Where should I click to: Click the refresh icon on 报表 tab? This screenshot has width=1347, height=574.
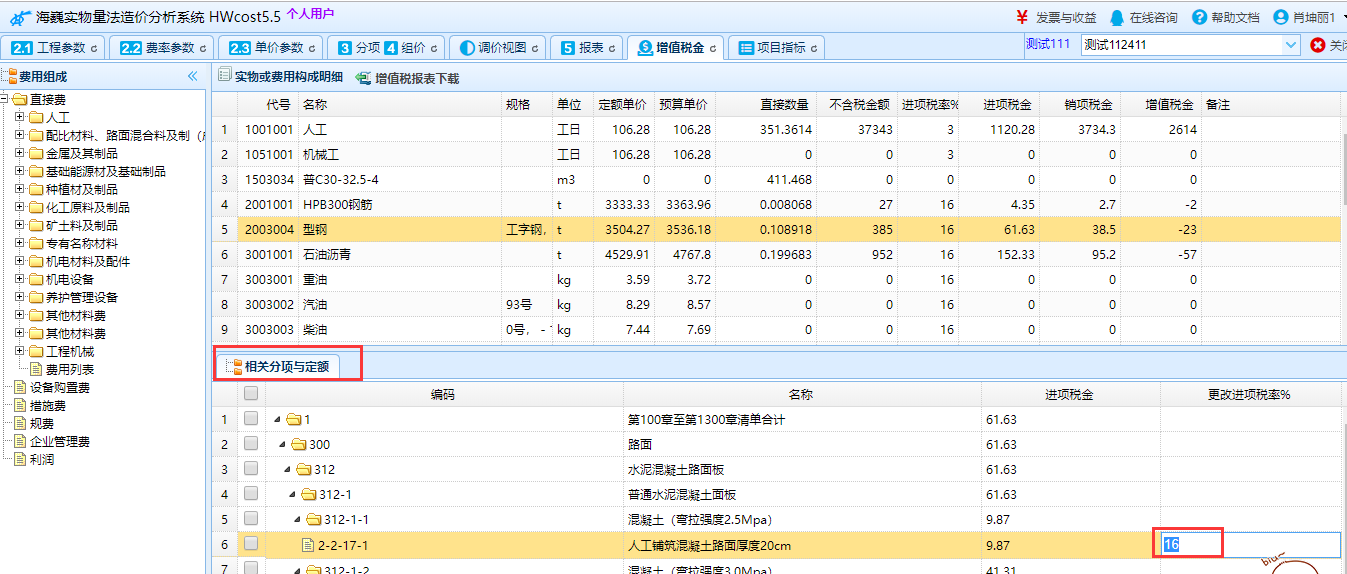(x=612, y=48)
